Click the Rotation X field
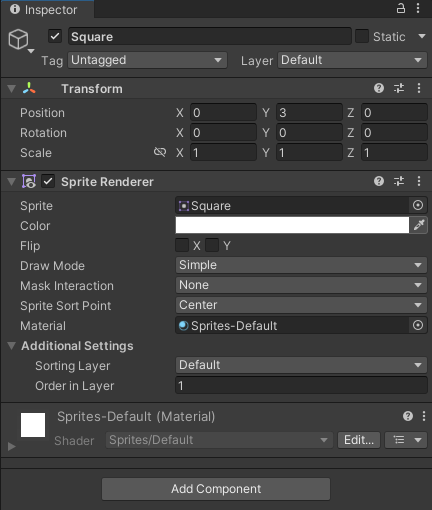The image size is (432, 510). point(223,133)
